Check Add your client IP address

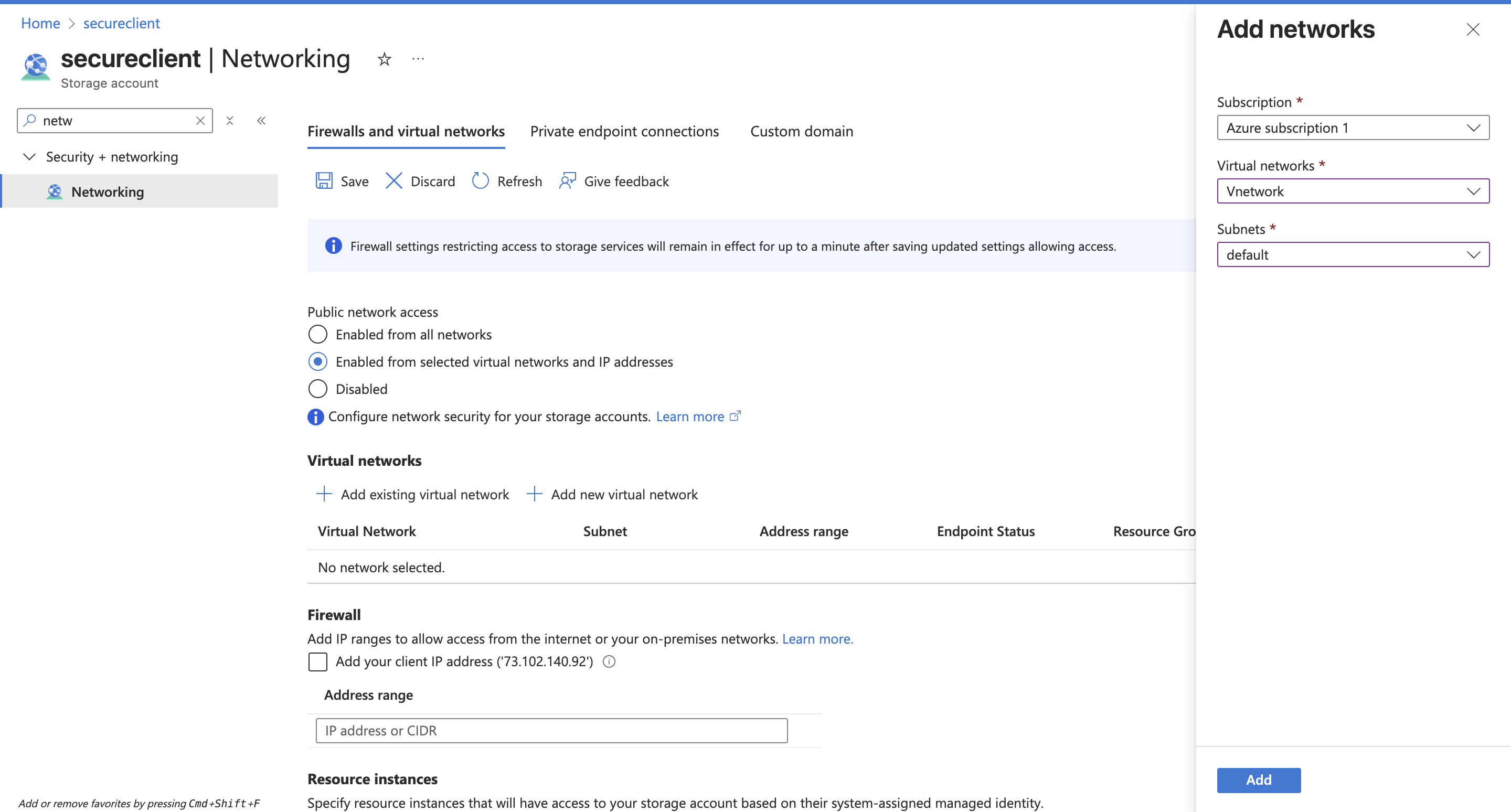317,661
